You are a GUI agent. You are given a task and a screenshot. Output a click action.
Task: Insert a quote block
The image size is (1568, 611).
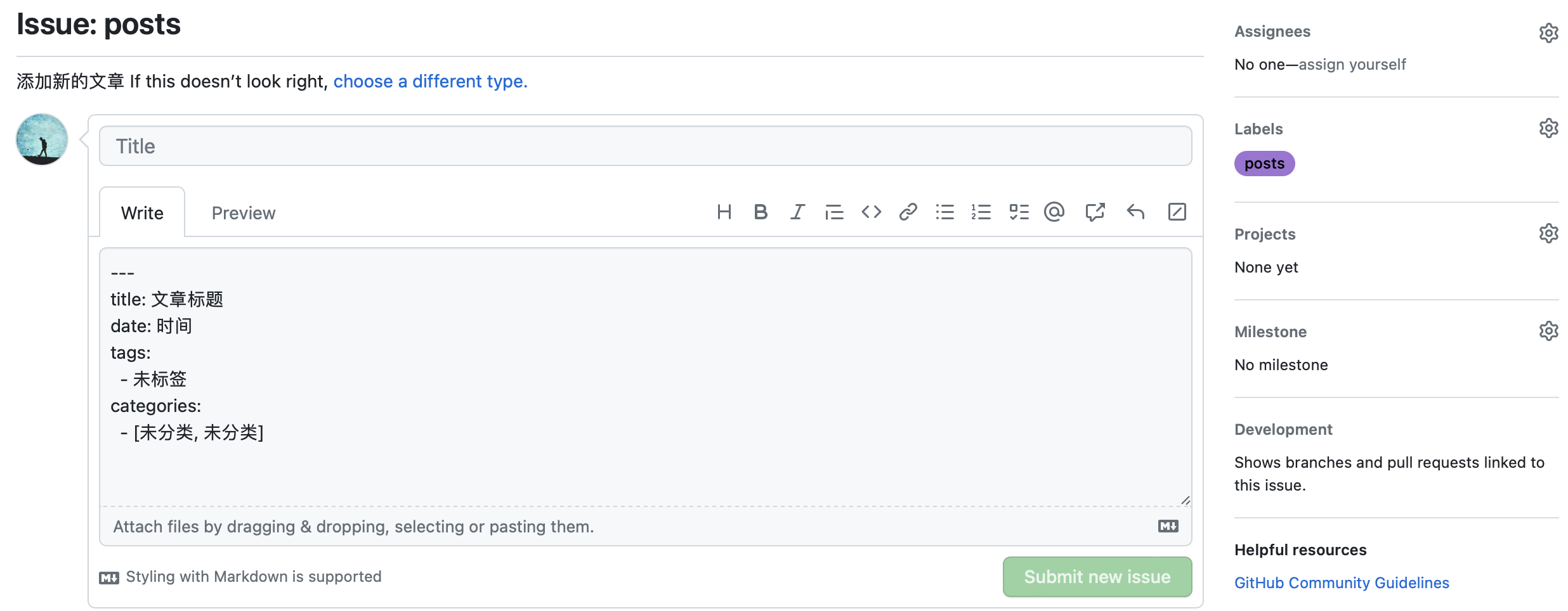click(x=834, y=212)
